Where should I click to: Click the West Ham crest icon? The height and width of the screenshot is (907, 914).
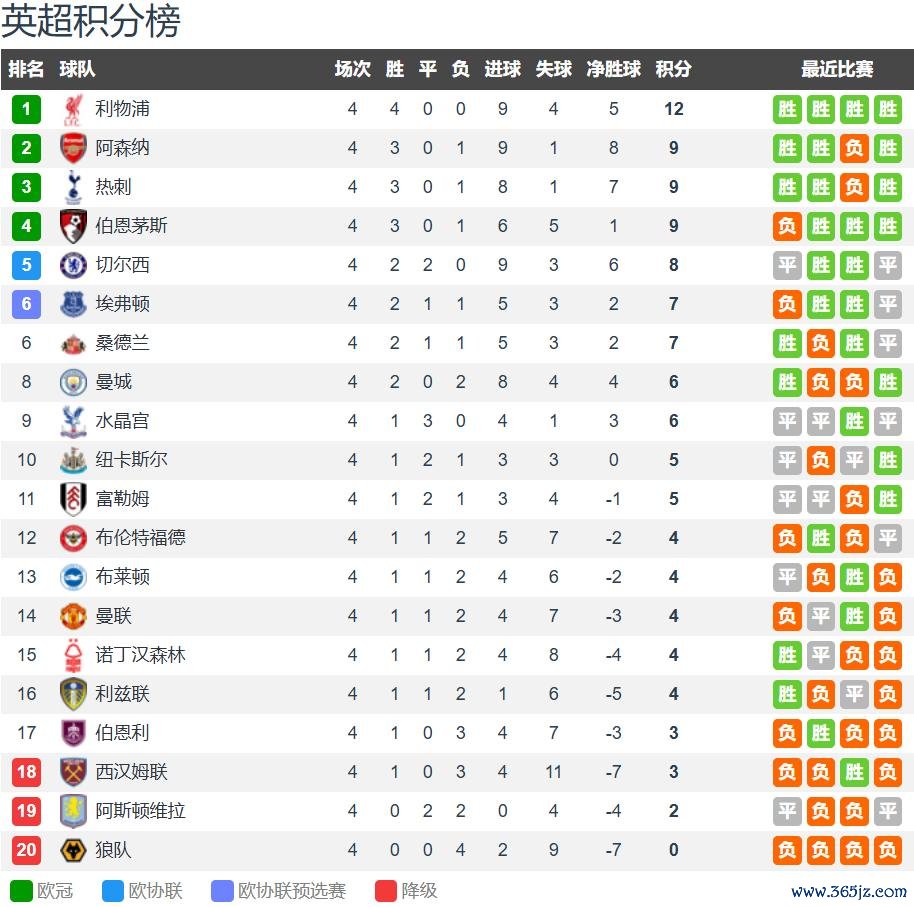(x=73, y=772)
